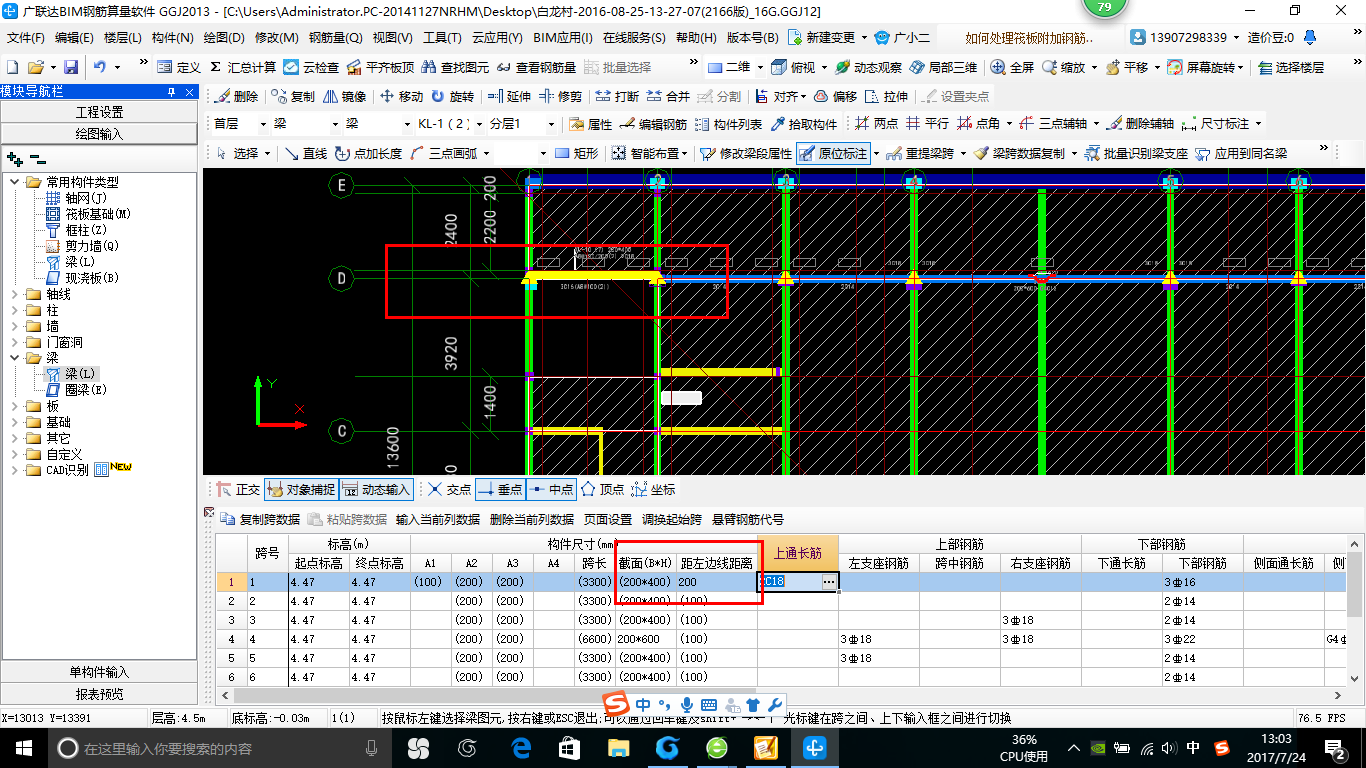Open 编辑钢筋 edit rebar
Viewport: 1366px width, 768px height.
pos(654,124)
